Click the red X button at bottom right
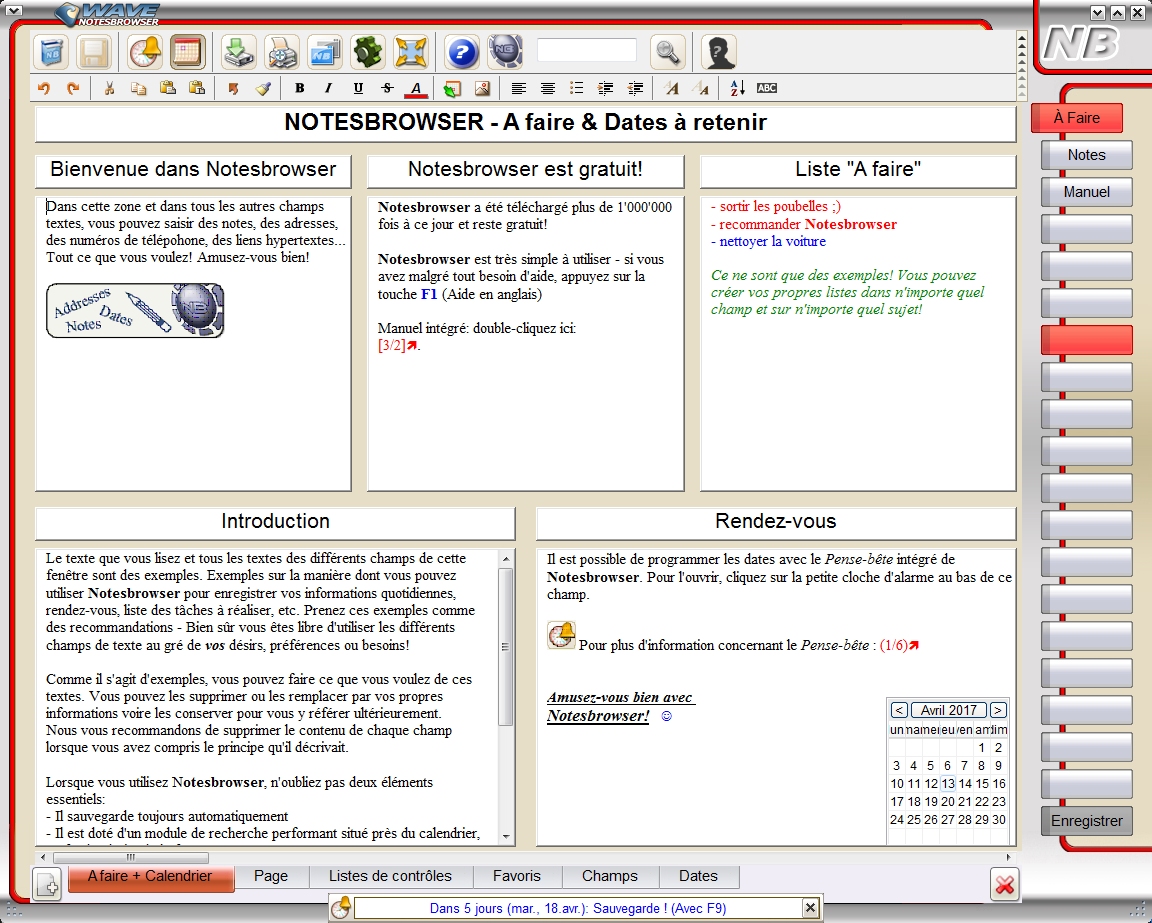Viewport: 1152px width, 923px height. tap(1004, 885)
